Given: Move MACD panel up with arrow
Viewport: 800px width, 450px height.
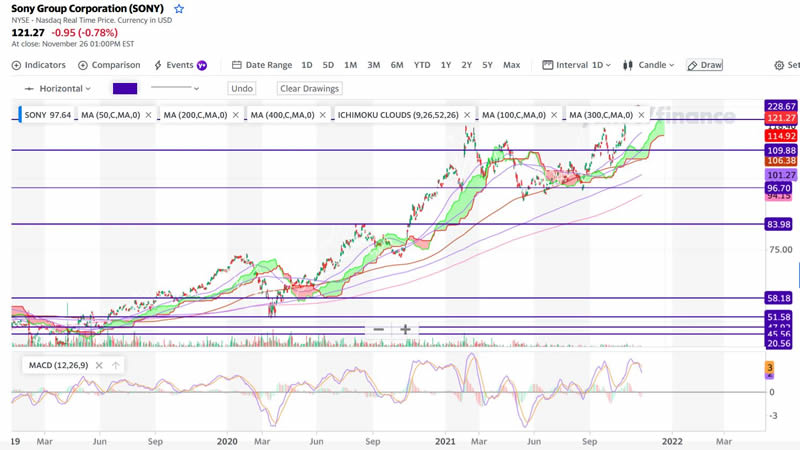Looking at the screenshot, I should (x=116, y=365).
